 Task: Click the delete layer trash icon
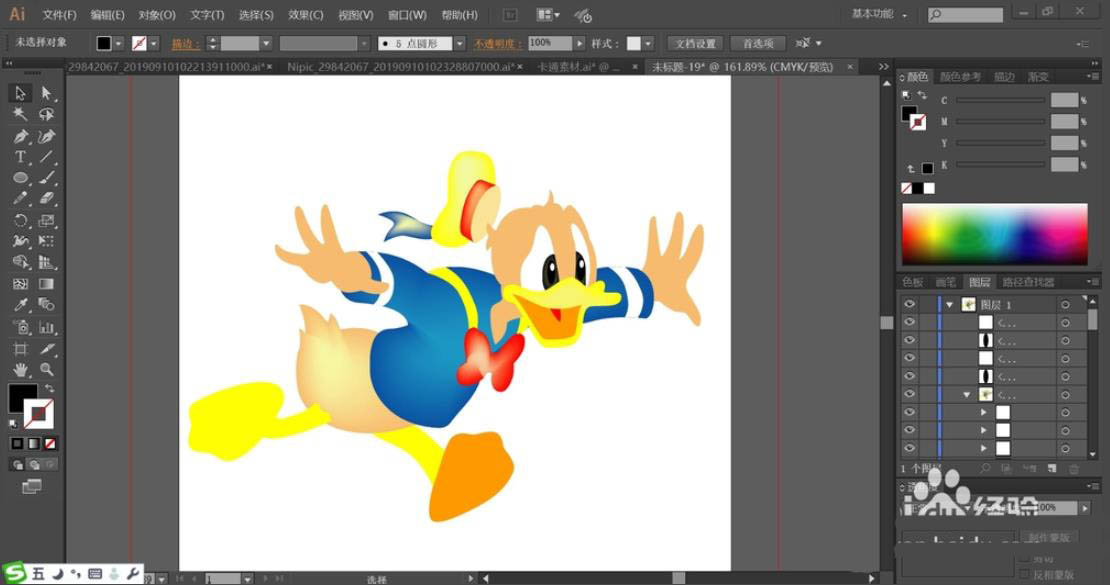click(x=1074, y=469)
